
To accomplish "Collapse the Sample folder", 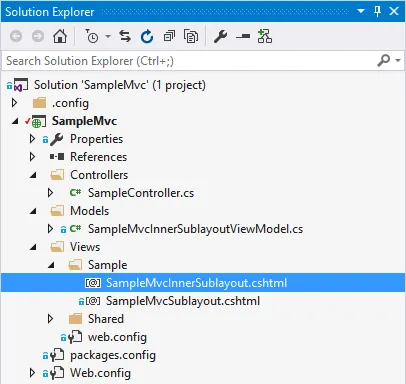I will pos(51,265).
